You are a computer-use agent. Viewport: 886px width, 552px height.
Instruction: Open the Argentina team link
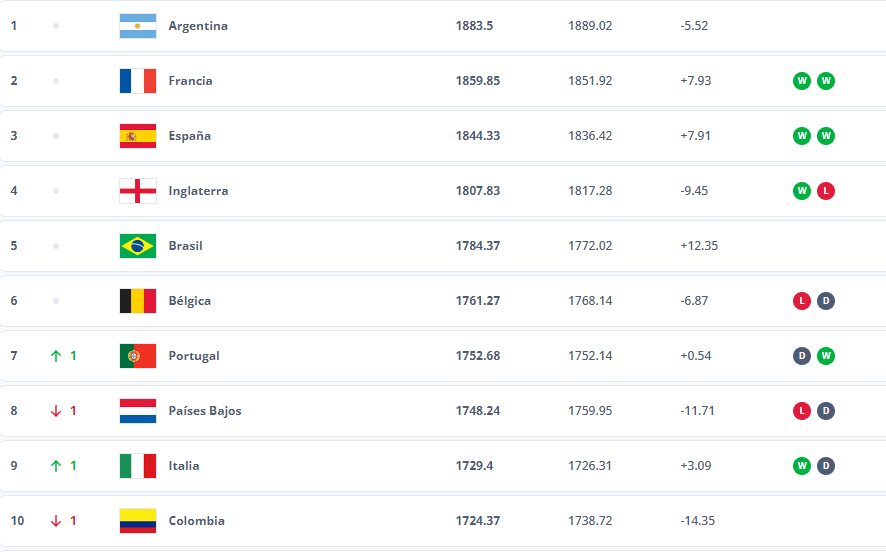coord(198,26)
